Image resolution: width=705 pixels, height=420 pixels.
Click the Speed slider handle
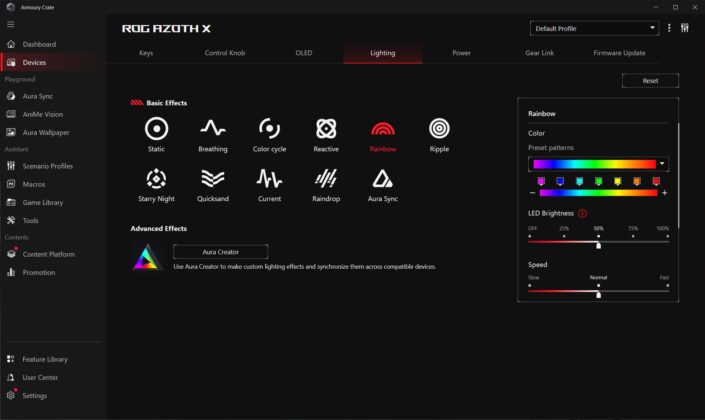[x=598, y=295]
